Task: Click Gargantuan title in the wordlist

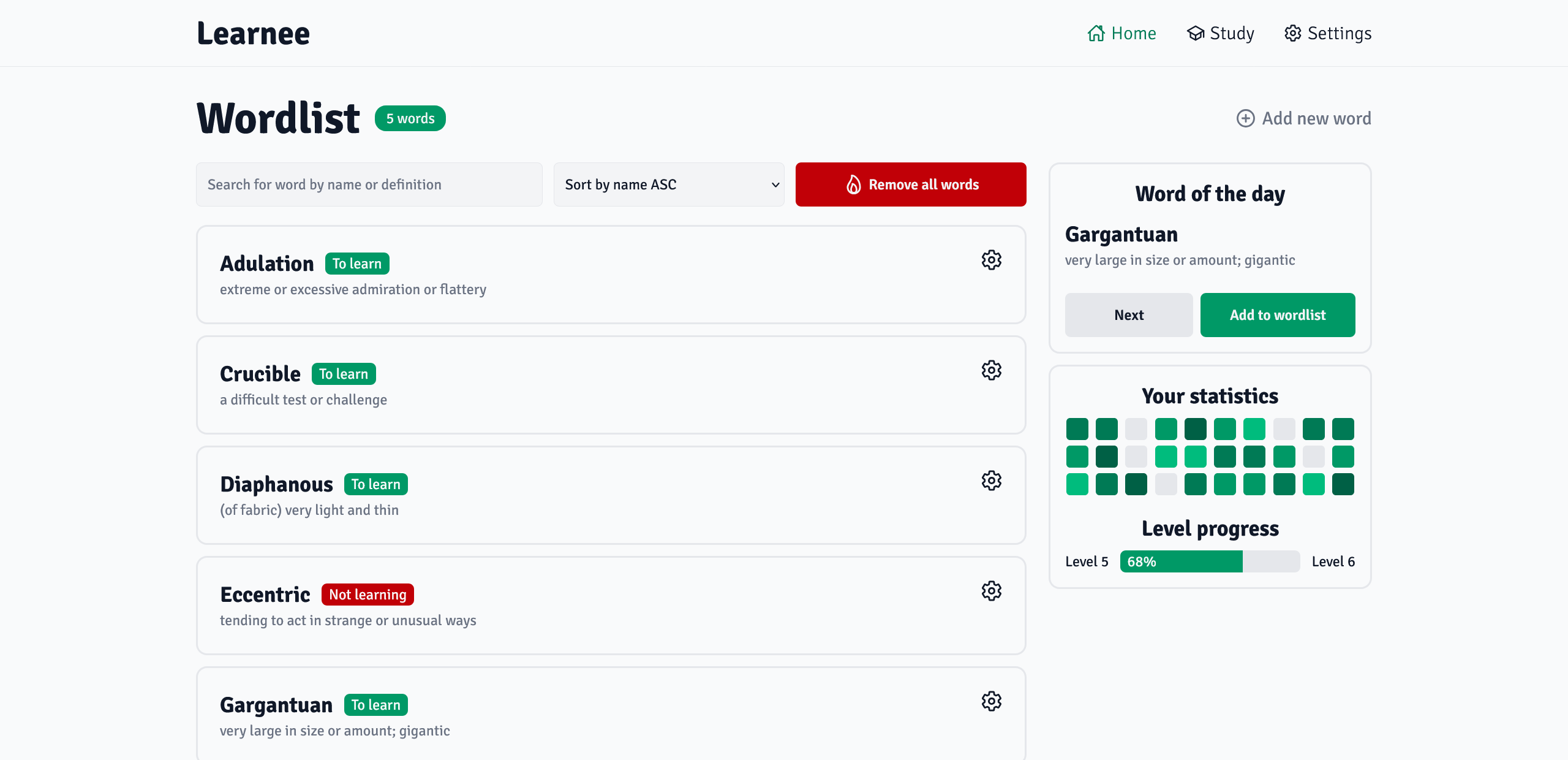Action: pyautogui.click(x=276, y=705)
